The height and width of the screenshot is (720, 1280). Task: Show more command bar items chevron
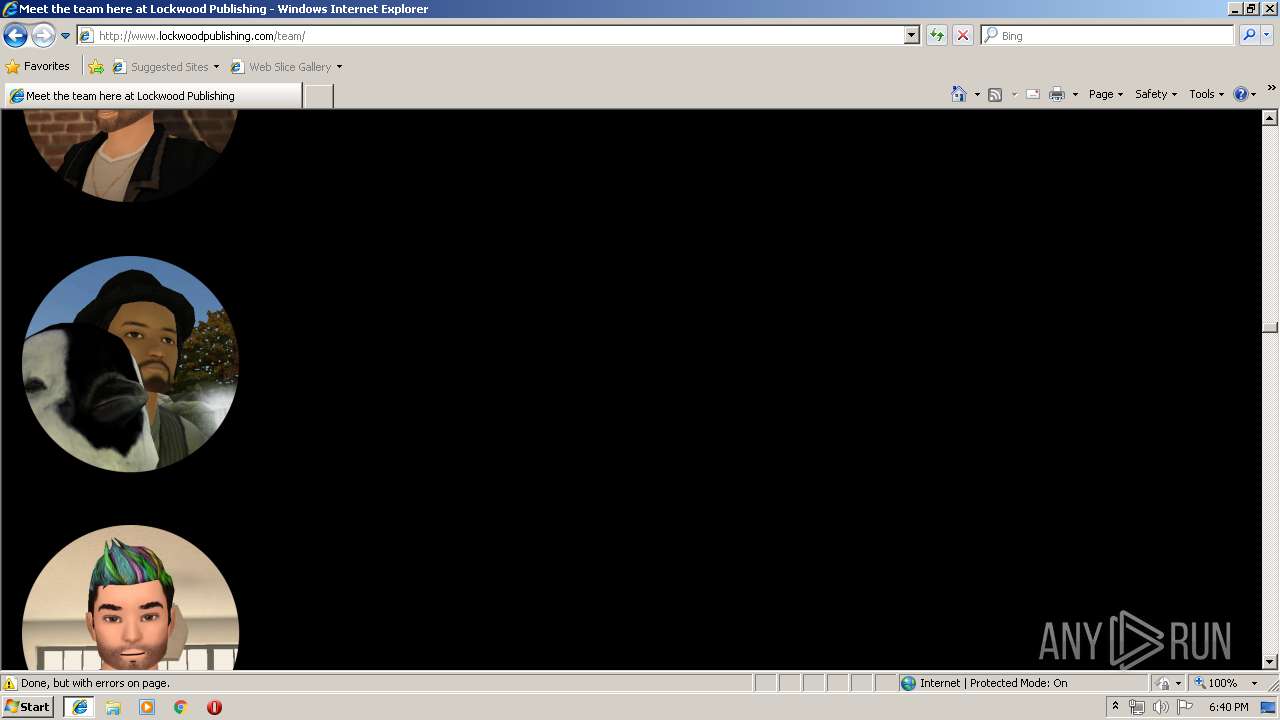pyautogui.click(x=1271, y=88)
